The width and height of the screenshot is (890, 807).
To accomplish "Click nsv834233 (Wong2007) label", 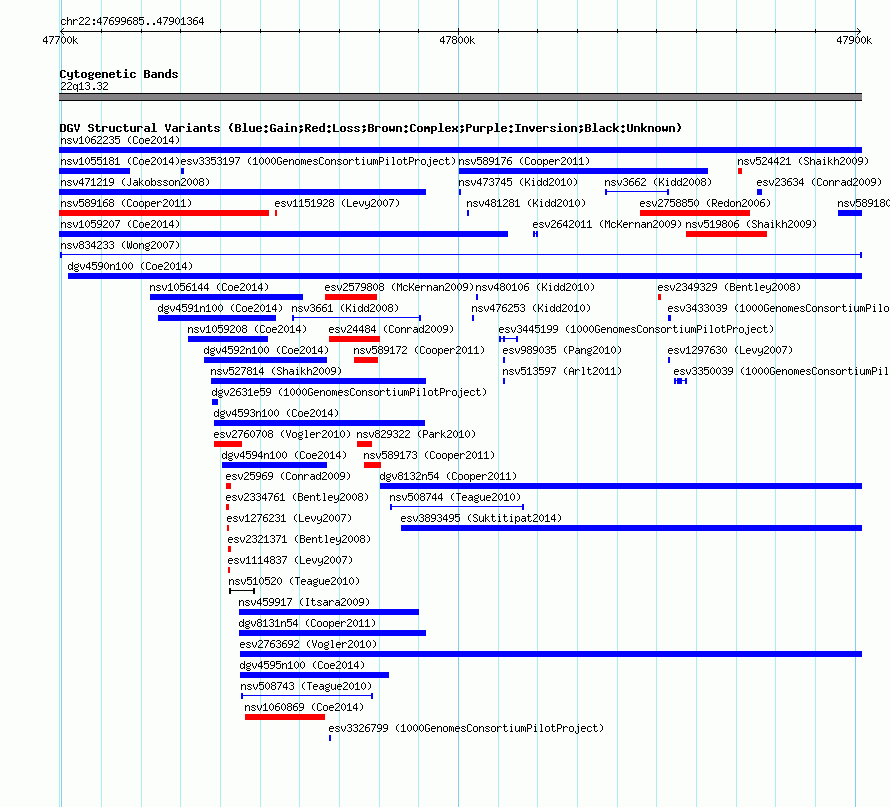I will [120, 245].
